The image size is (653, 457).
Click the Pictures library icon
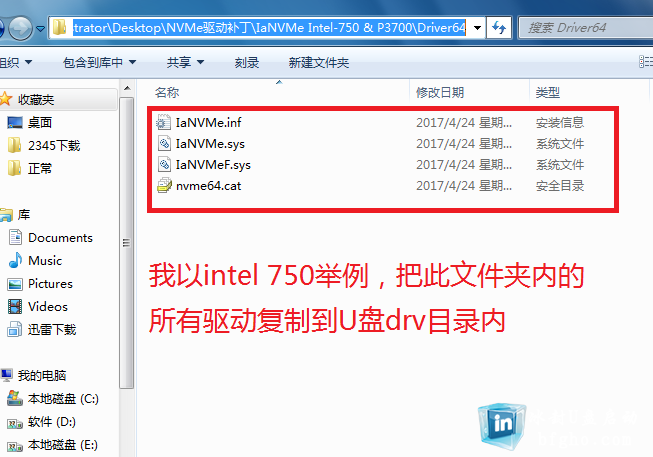(x=15, y=284)
